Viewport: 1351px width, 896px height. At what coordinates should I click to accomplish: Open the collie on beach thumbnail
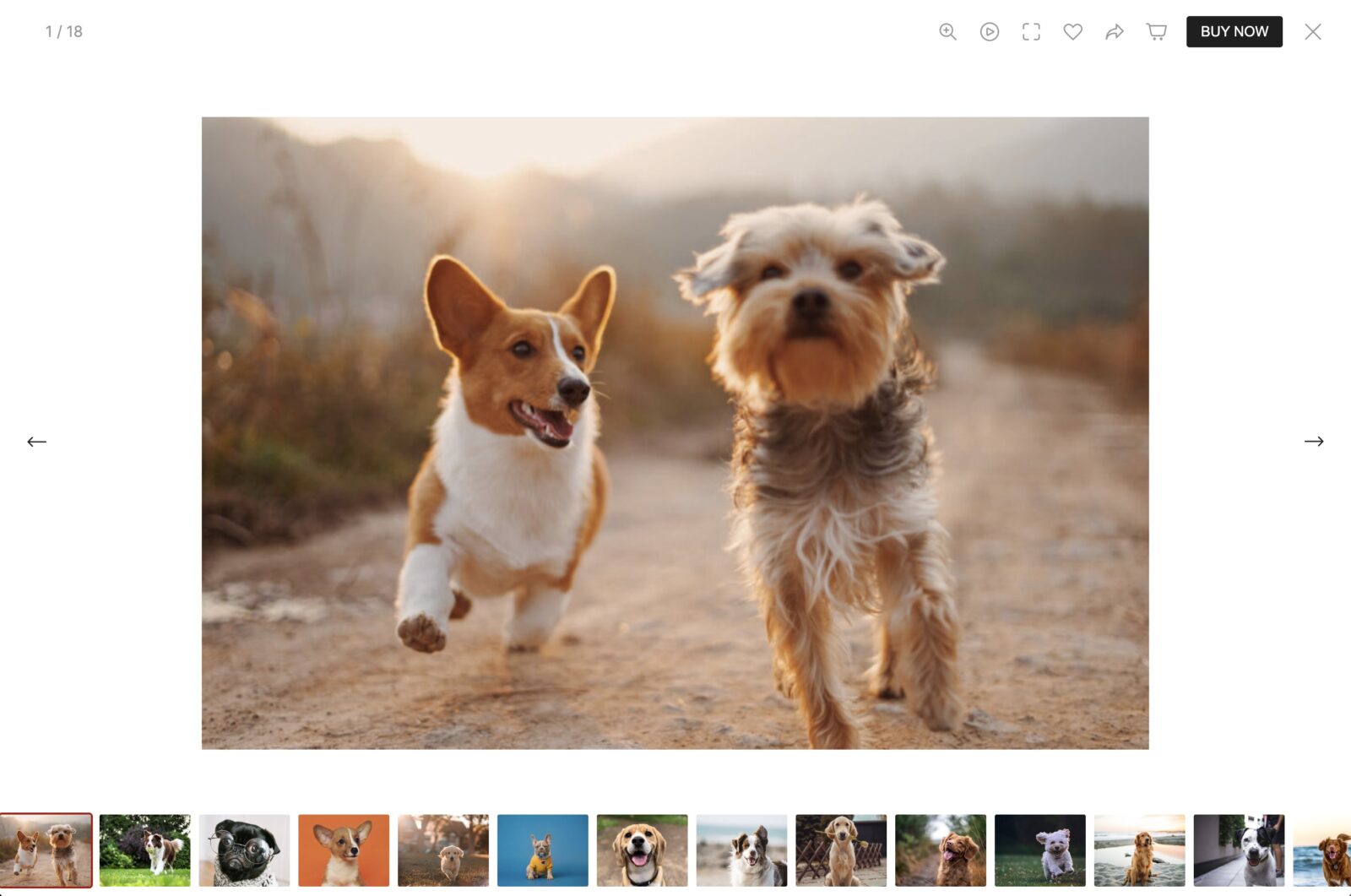click(741, 850)
